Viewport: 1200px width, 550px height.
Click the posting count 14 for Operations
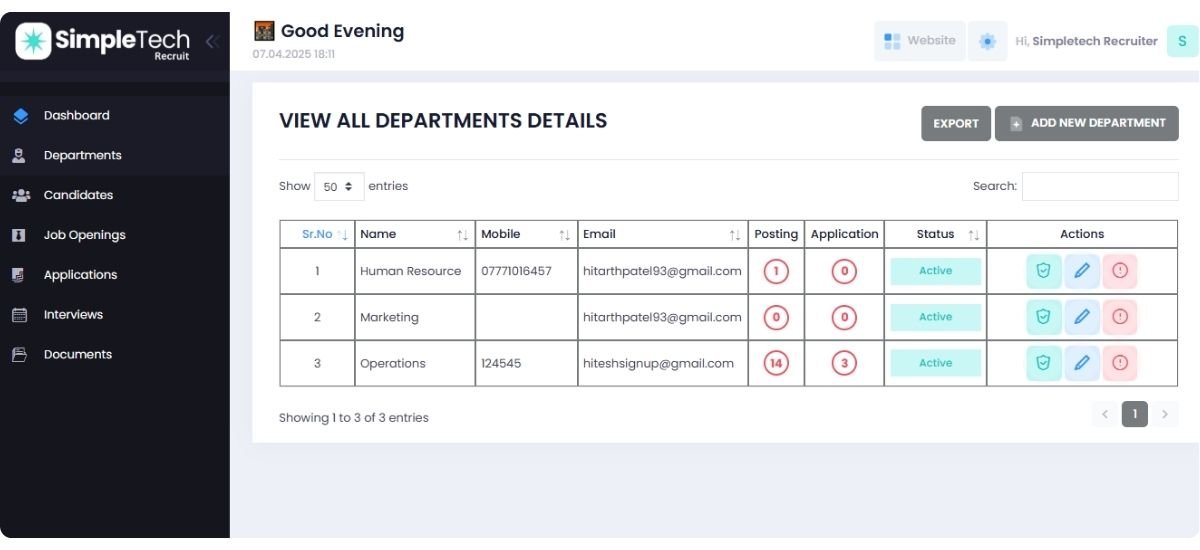(x=776, y=363)
